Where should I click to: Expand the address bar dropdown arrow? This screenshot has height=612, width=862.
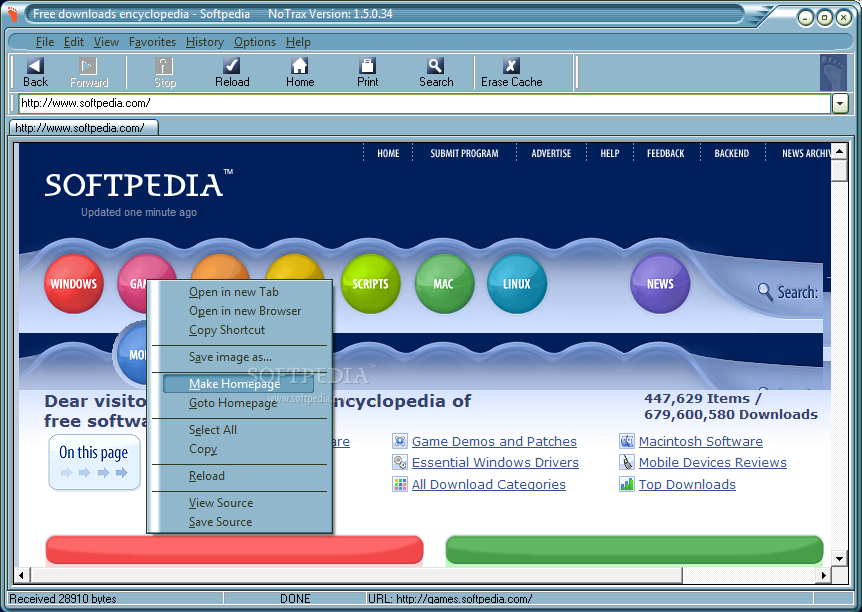840,103
